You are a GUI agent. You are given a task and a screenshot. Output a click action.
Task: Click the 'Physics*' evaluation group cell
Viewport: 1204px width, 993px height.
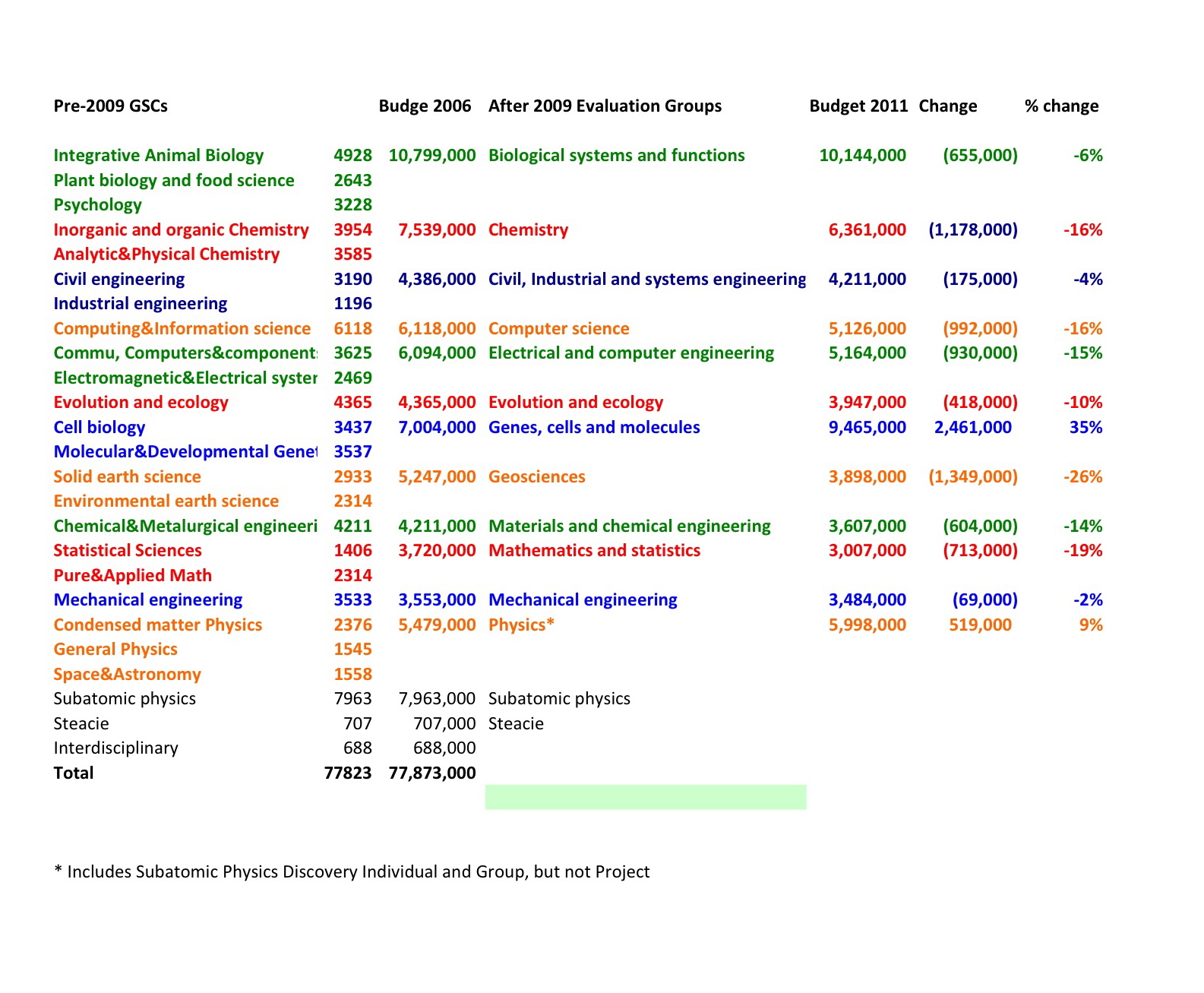coord(521,625)
